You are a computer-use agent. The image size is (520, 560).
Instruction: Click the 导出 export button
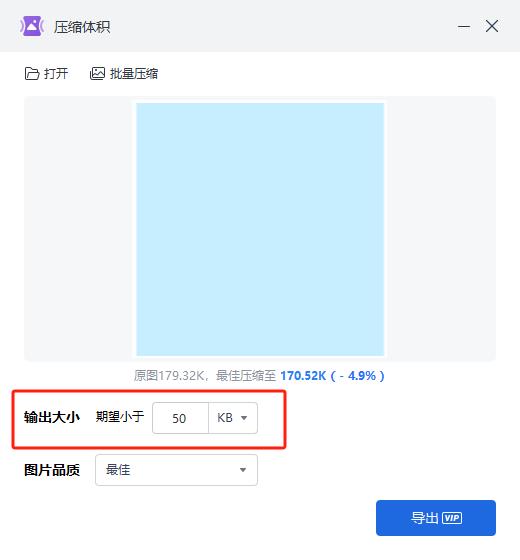(x=436, y=518)
